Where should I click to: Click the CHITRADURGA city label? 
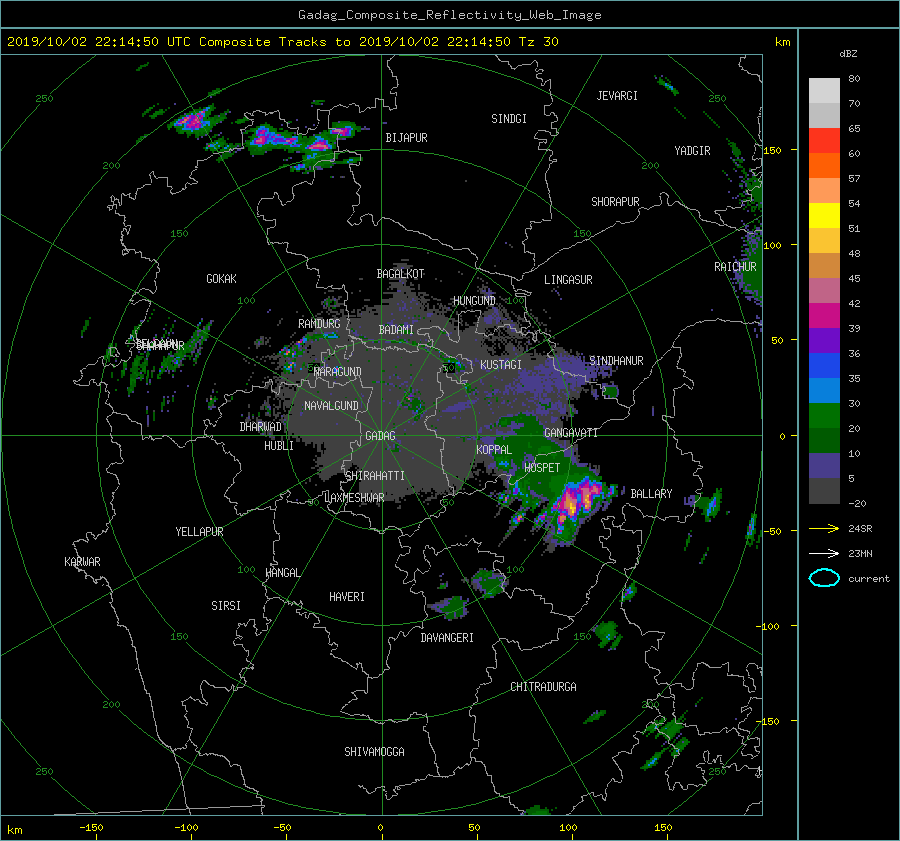pos(543,687)
